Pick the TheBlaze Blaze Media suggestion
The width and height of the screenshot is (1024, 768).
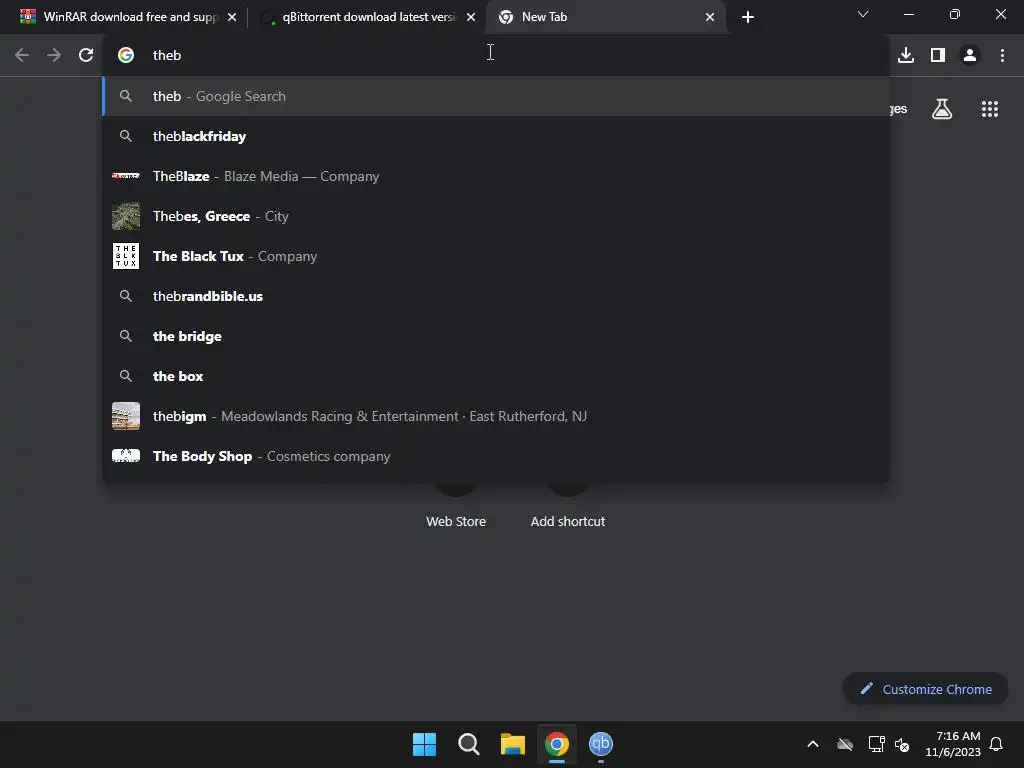point(496,176)
